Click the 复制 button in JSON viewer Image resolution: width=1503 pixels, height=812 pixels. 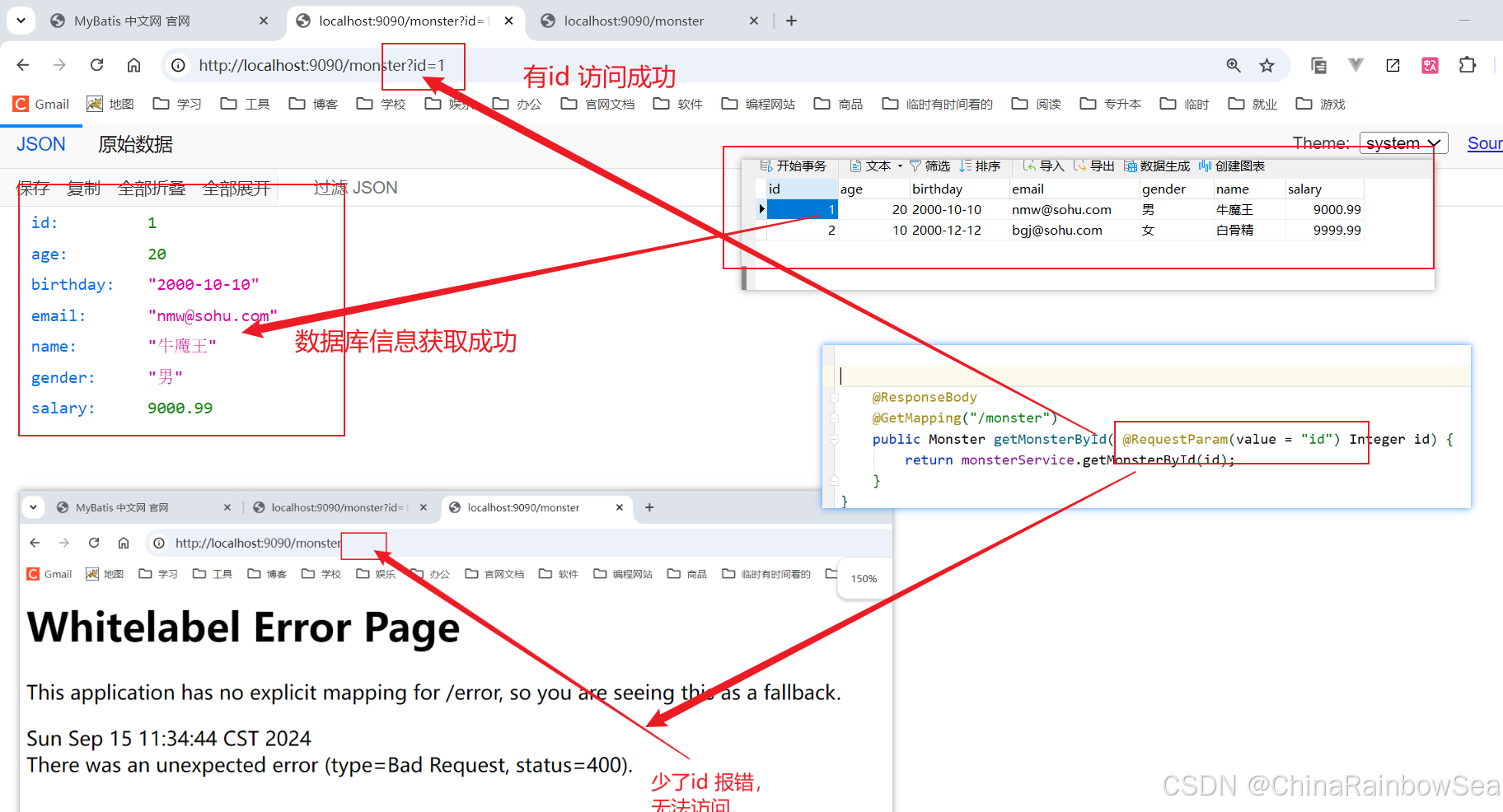click(83, 189)
